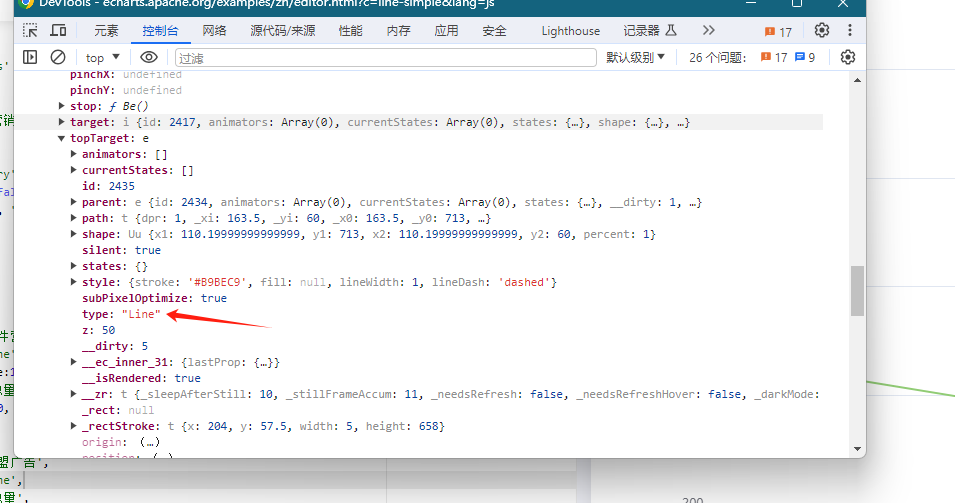Viewport: 955px width, 503px height.
Task: Switch to the Lighthouse tab
Action: pyautogui.click(x=570, y=31)
